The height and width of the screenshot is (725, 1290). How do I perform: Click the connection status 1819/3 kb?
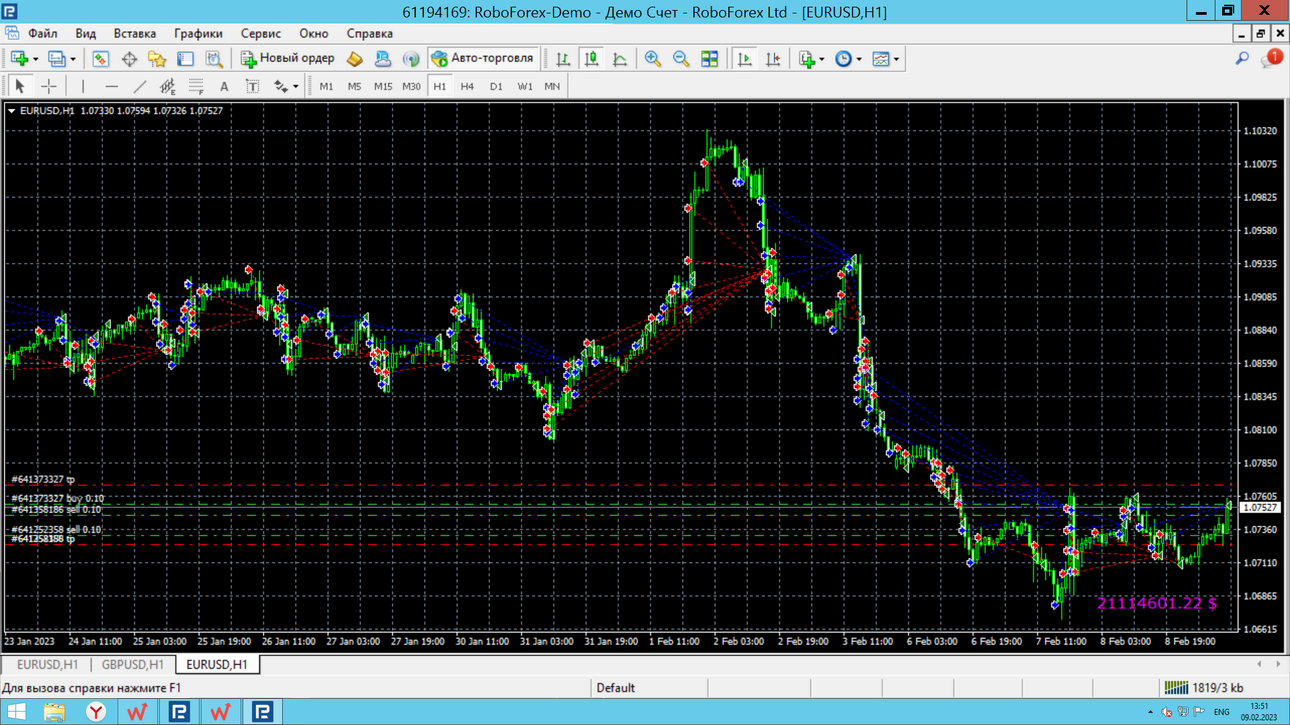coord(1204,688)
